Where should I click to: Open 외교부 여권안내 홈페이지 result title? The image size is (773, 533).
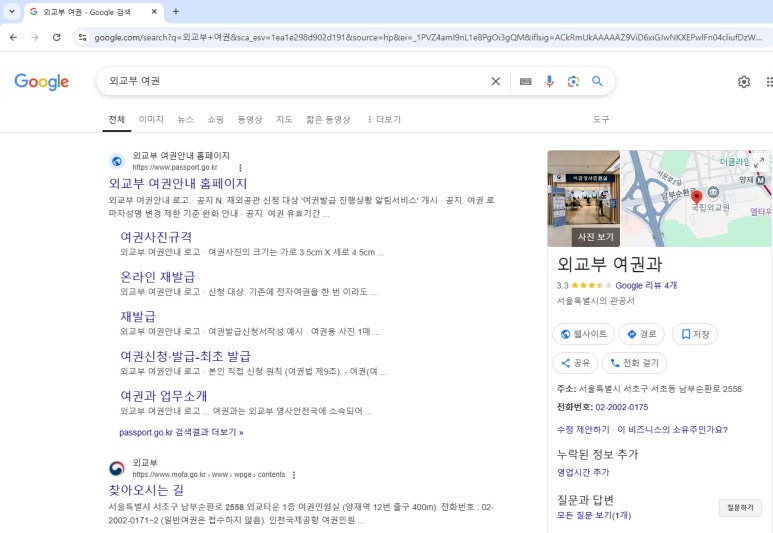[177, 183]
